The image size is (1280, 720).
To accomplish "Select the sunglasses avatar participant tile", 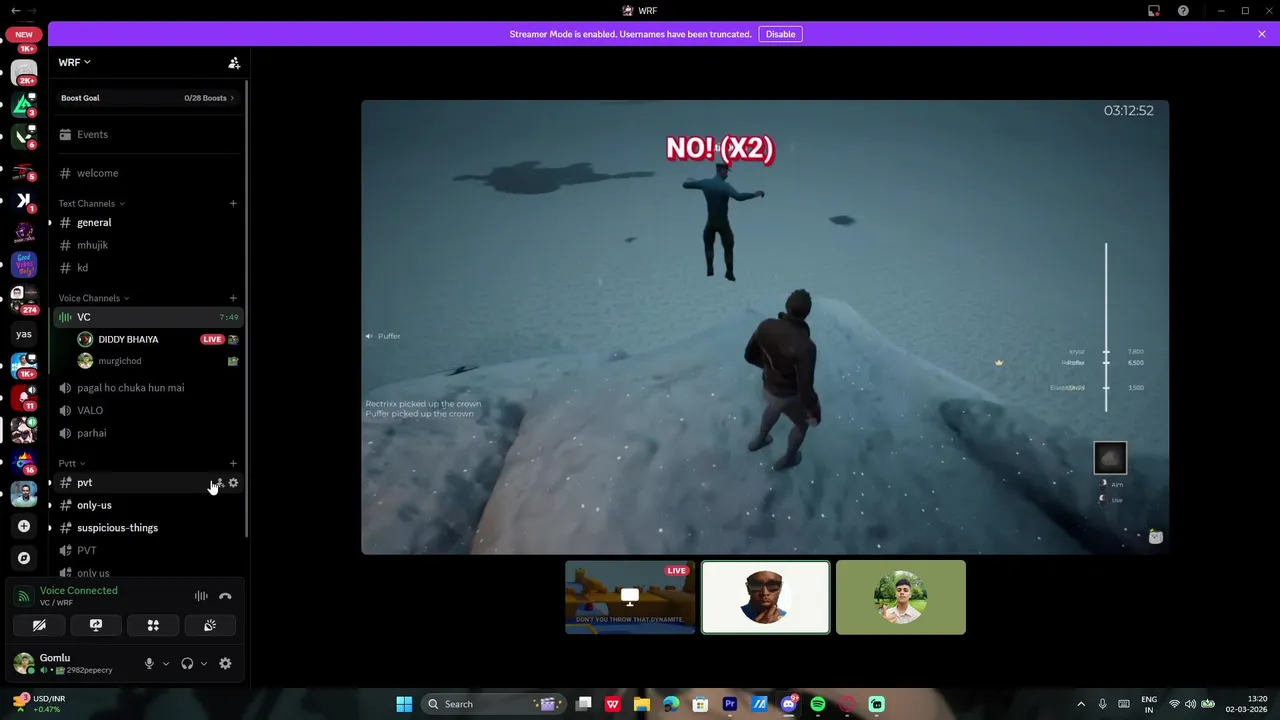I will click(x=766, y=597).
